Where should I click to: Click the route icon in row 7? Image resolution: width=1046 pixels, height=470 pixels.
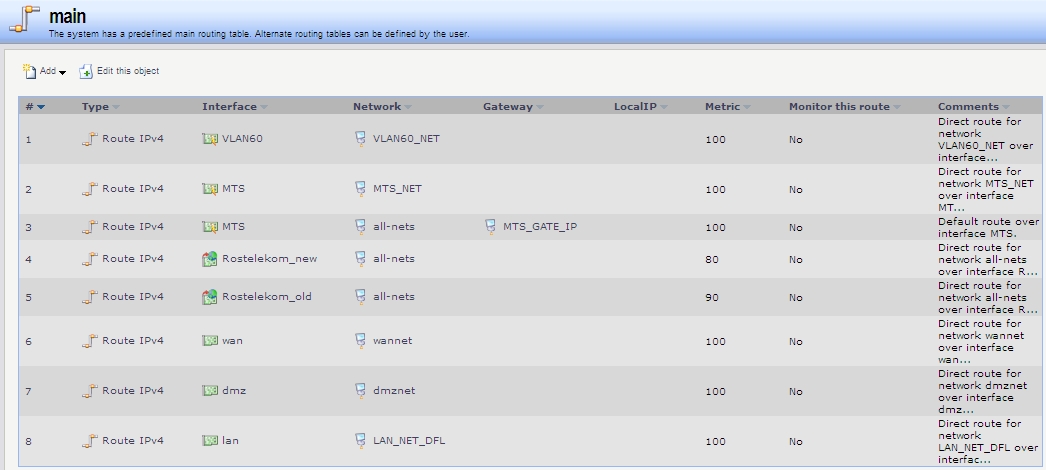(x=89, y=391)
